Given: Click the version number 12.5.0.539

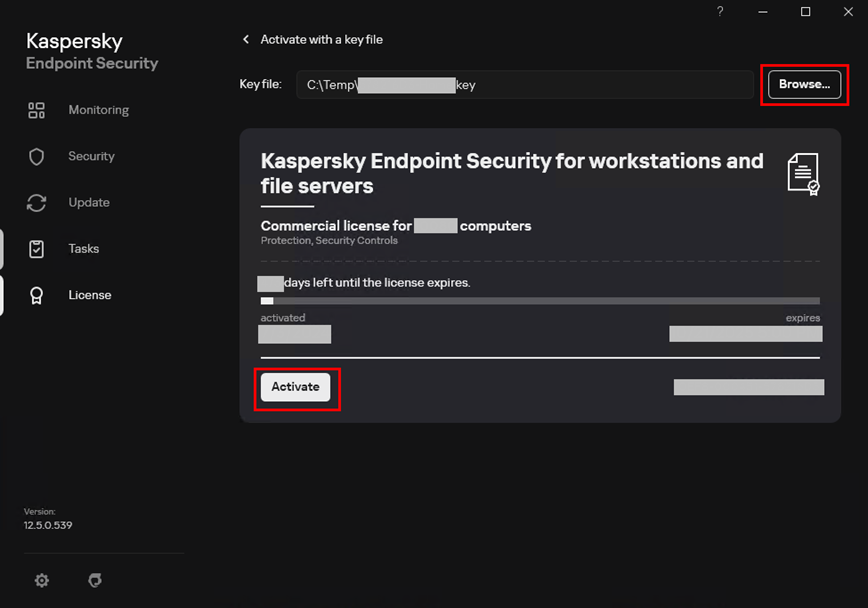Looking at the screenshot, I should click(48, 525).
